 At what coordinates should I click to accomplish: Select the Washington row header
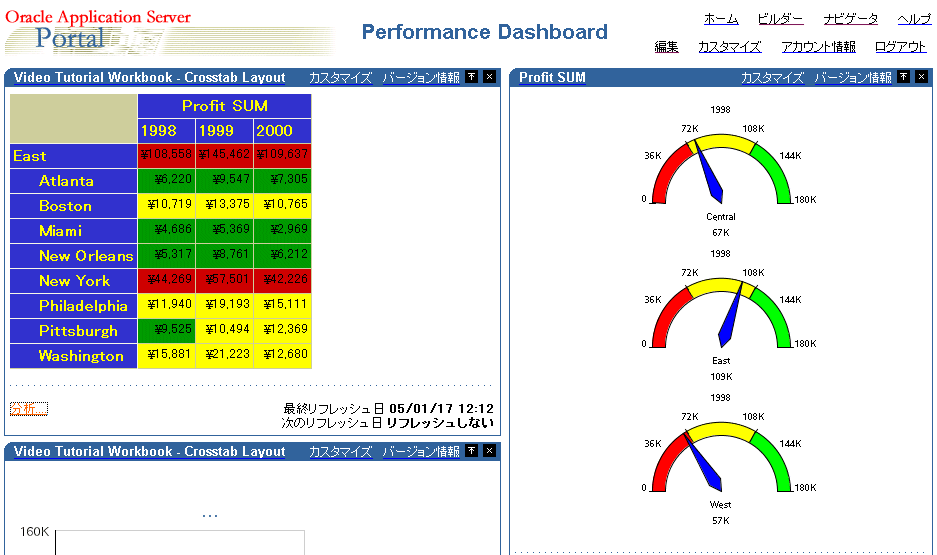74,356
